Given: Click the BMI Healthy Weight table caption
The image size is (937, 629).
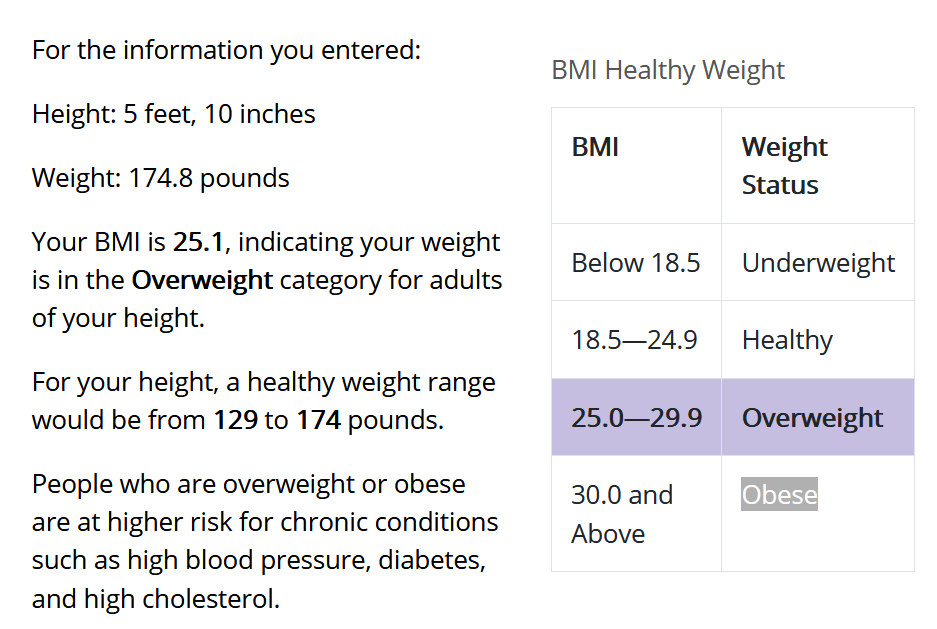Looking at the screenshot, I should pyautogui.click(x=668, y=71).
